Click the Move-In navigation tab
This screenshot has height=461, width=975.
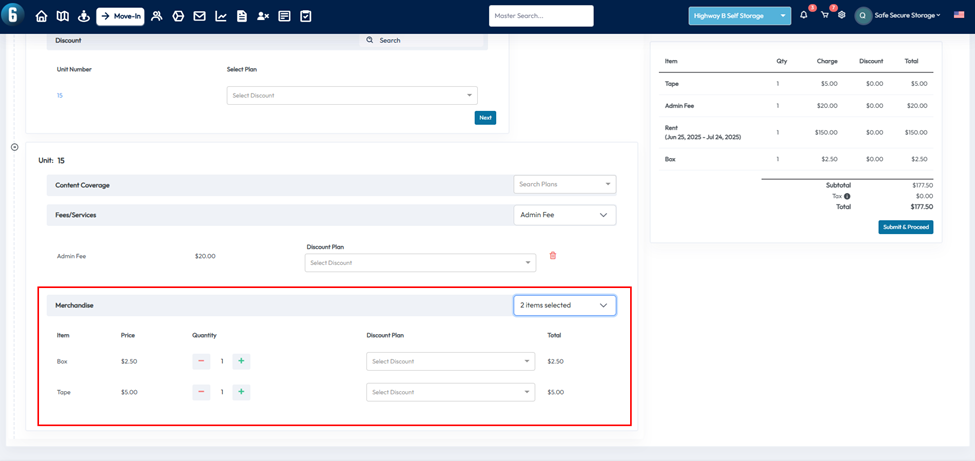coord(120,16)
